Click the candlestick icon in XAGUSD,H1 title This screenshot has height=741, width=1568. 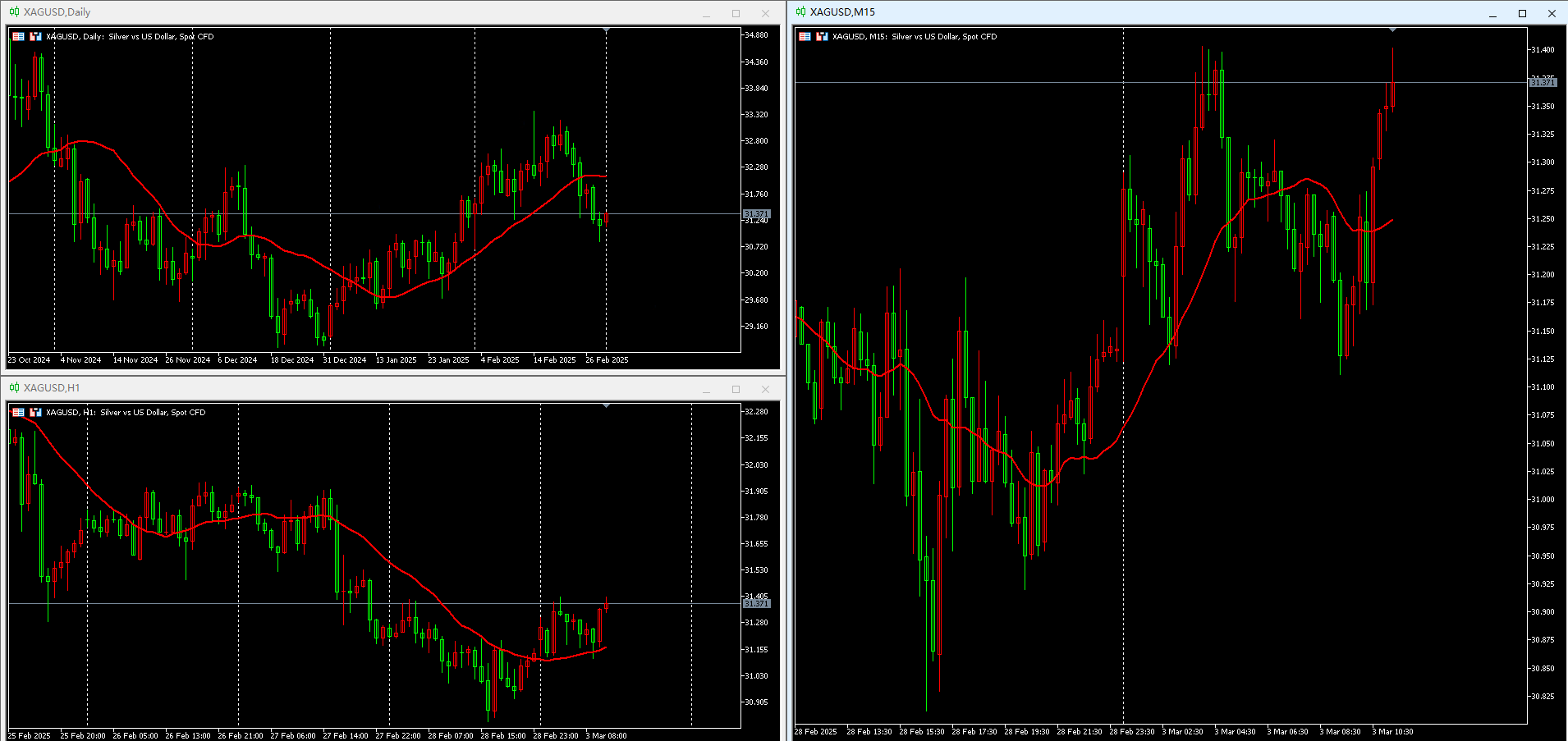click(14, 388)
